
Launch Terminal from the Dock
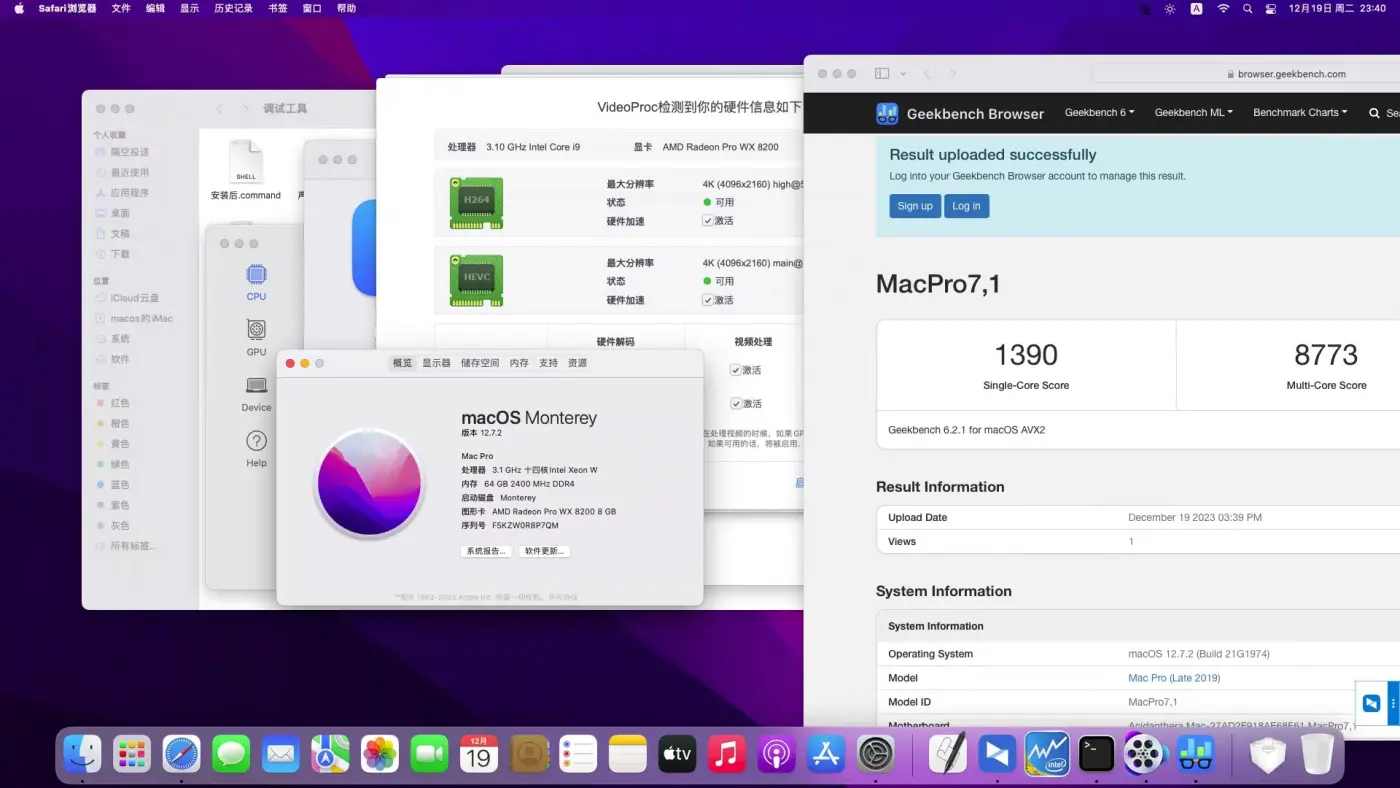1096,754
